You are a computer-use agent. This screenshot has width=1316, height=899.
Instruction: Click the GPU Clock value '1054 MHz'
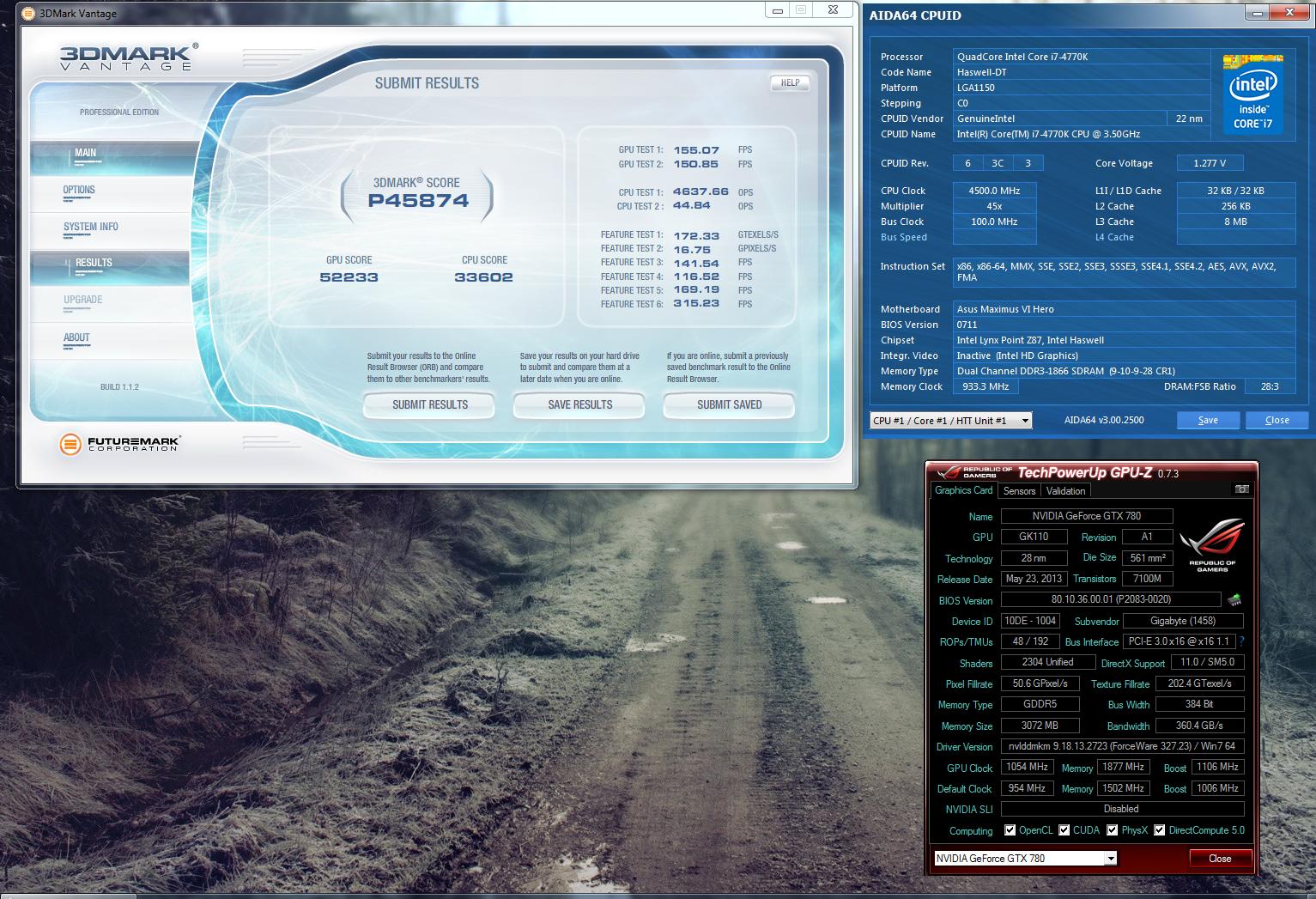point(1027,767)
